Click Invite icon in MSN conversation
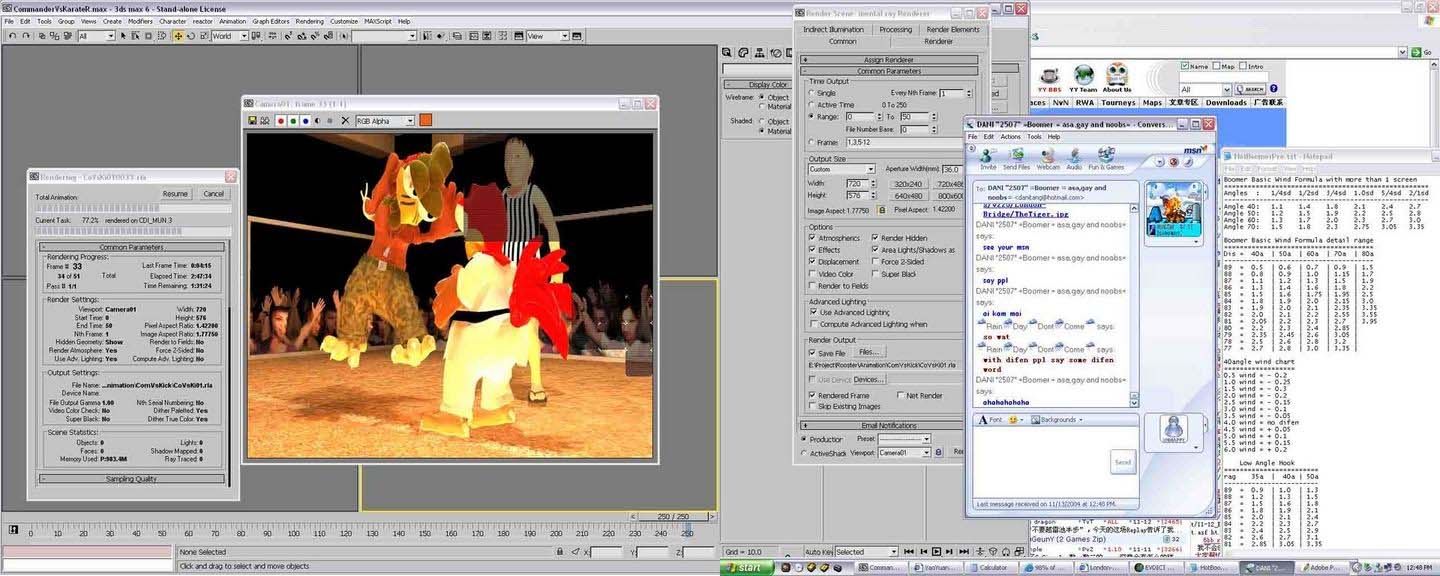 tap(988, 158)
